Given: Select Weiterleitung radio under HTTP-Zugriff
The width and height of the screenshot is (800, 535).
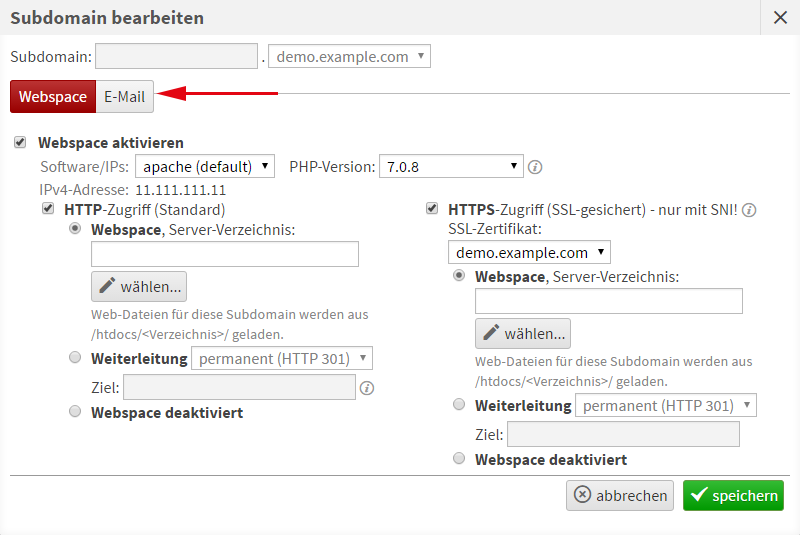Looking at the screenshot, I should pos(76,357).
